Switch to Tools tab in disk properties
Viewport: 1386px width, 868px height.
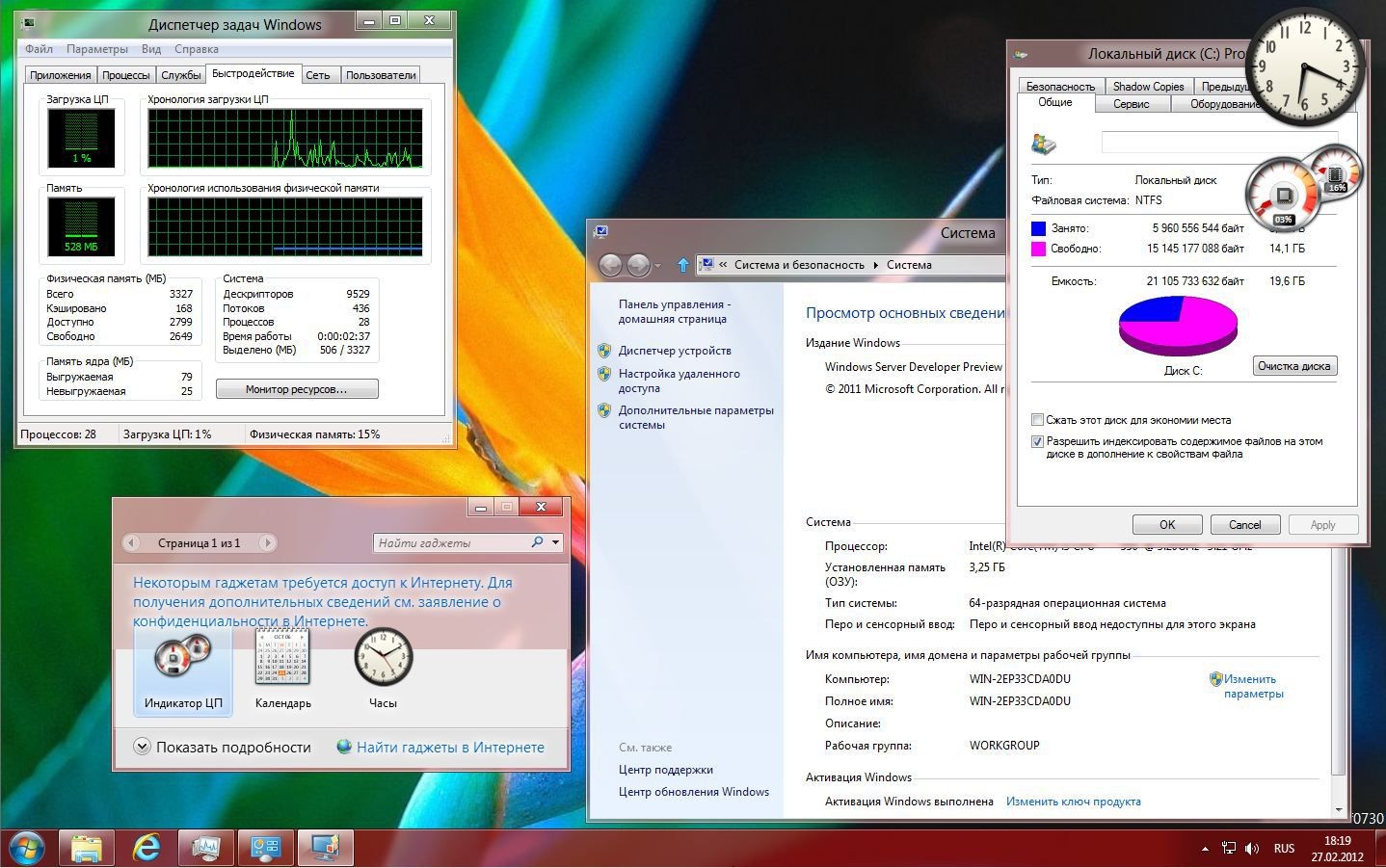pyautogui.click(x=1132, y=104)
